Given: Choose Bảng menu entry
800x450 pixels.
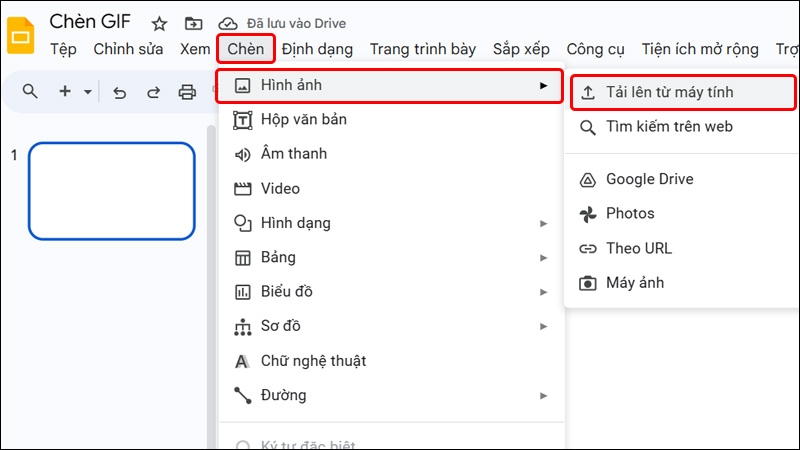Looking at the screenshot, I should (391, 258).
